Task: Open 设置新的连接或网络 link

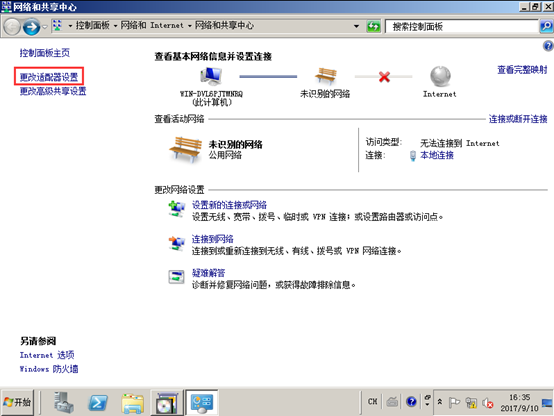Action: click(x=229, y=205)
